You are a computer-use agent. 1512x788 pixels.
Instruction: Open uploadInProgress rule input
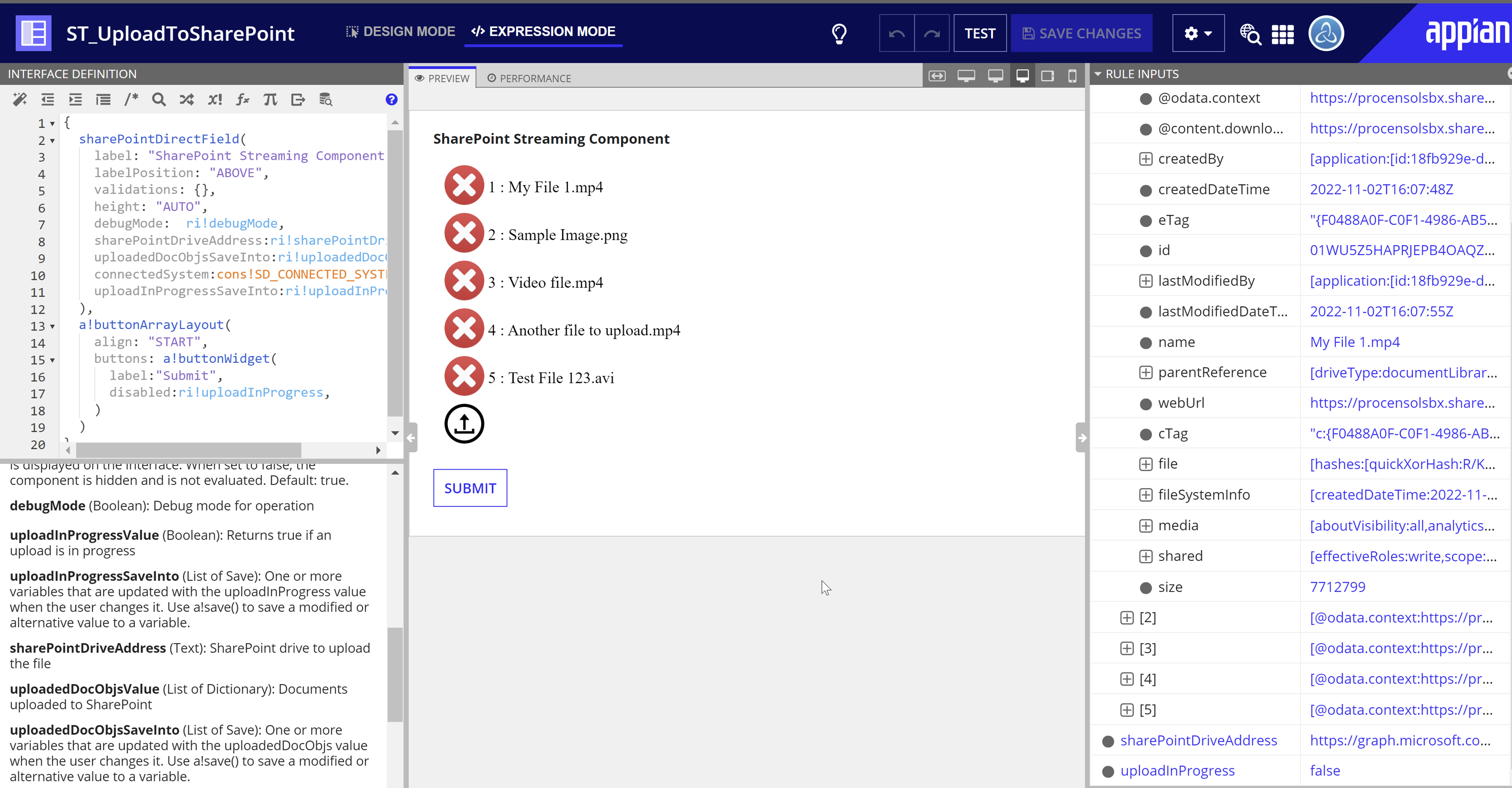click(x=1177, y=770)
